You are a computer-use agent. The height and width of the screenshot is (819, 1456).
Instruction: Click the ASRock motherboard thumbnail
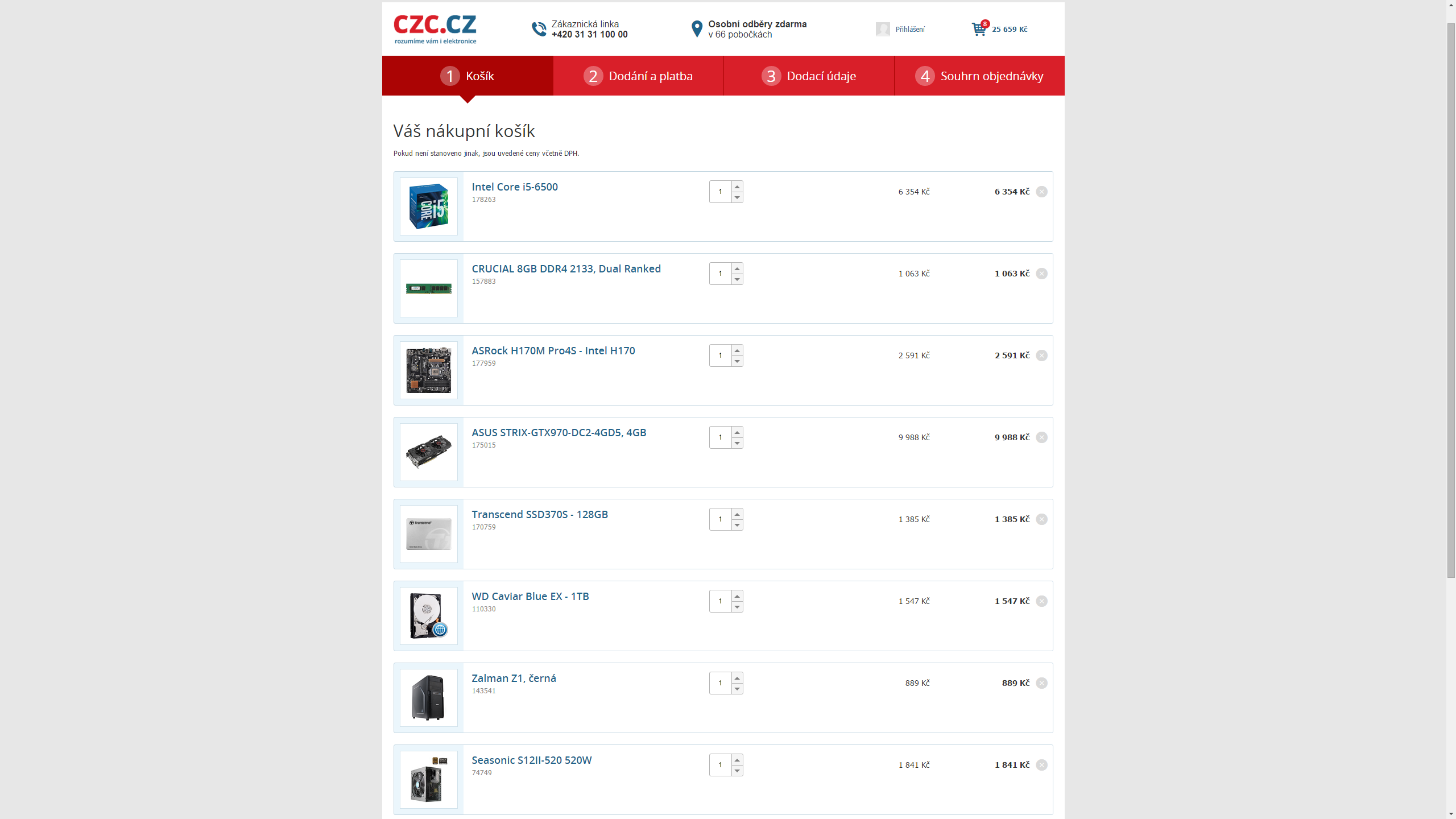[x=429, y=370]
